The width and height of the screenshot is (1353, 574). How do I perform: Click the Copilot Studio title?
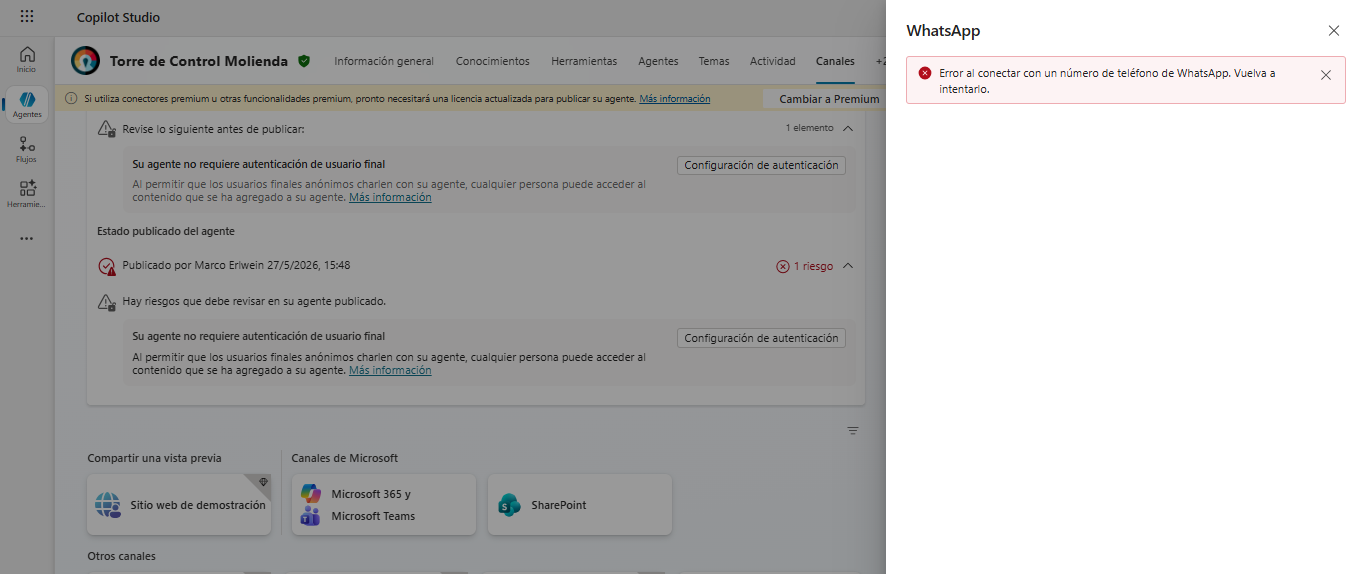click(118, 17)
